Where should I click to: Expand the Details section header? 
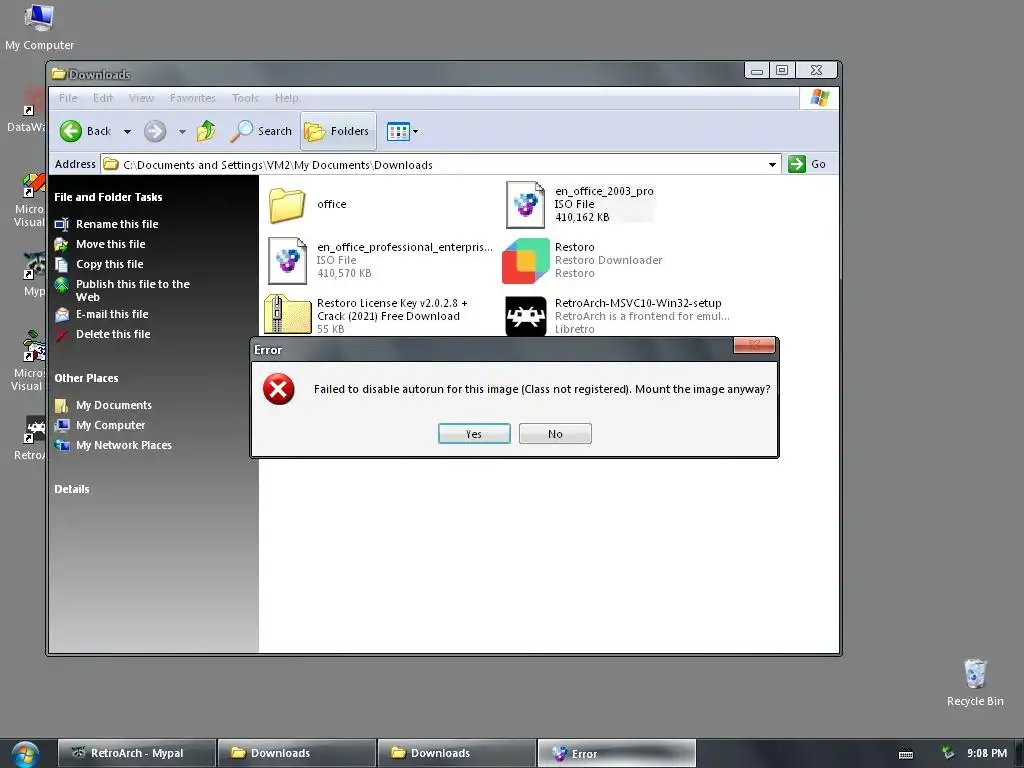pos(72,489)
